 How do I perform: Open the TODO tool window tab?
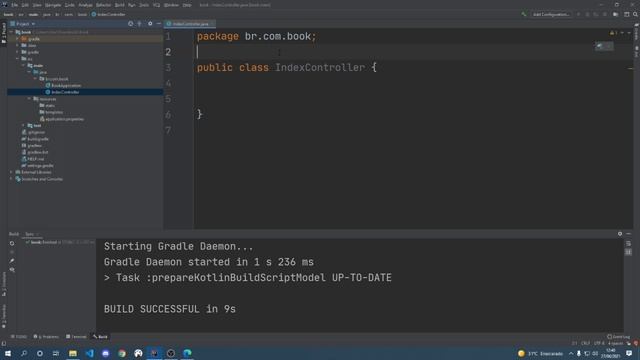[19, 337]
